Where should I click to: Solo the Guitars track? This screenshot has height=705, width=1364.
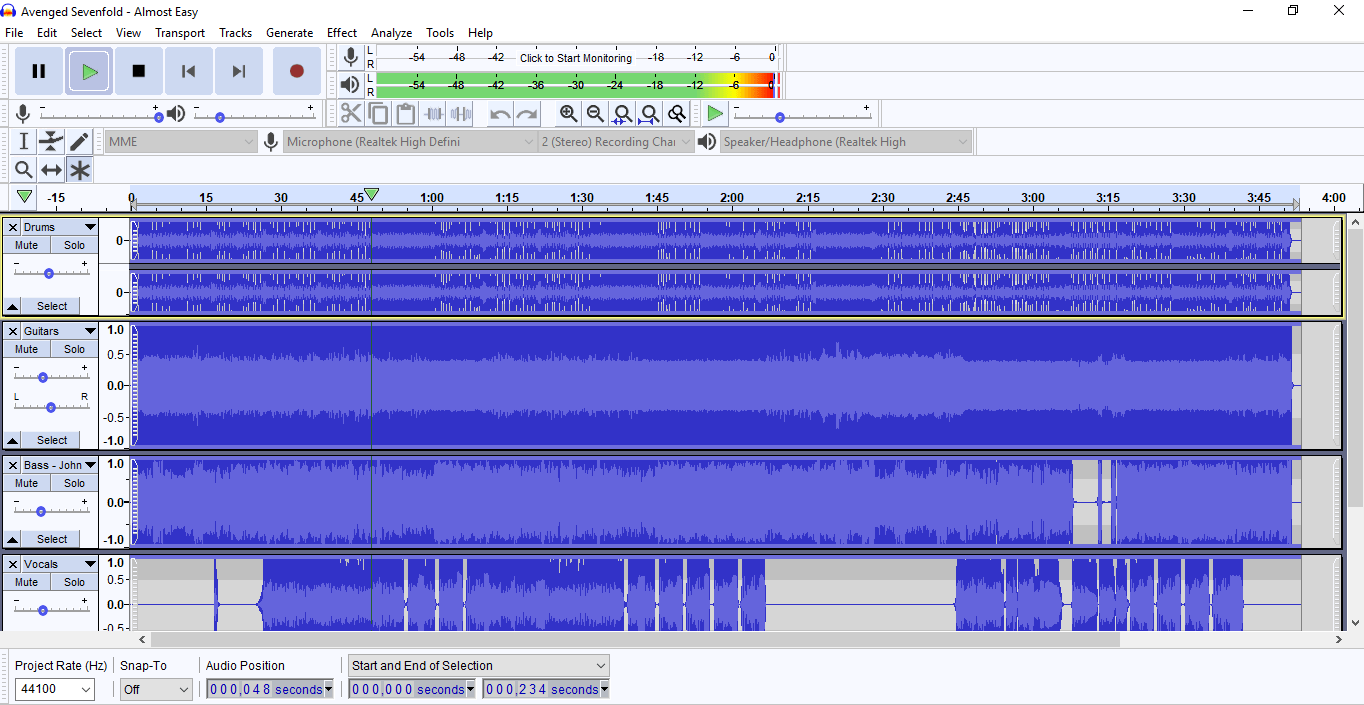(73, 348)
